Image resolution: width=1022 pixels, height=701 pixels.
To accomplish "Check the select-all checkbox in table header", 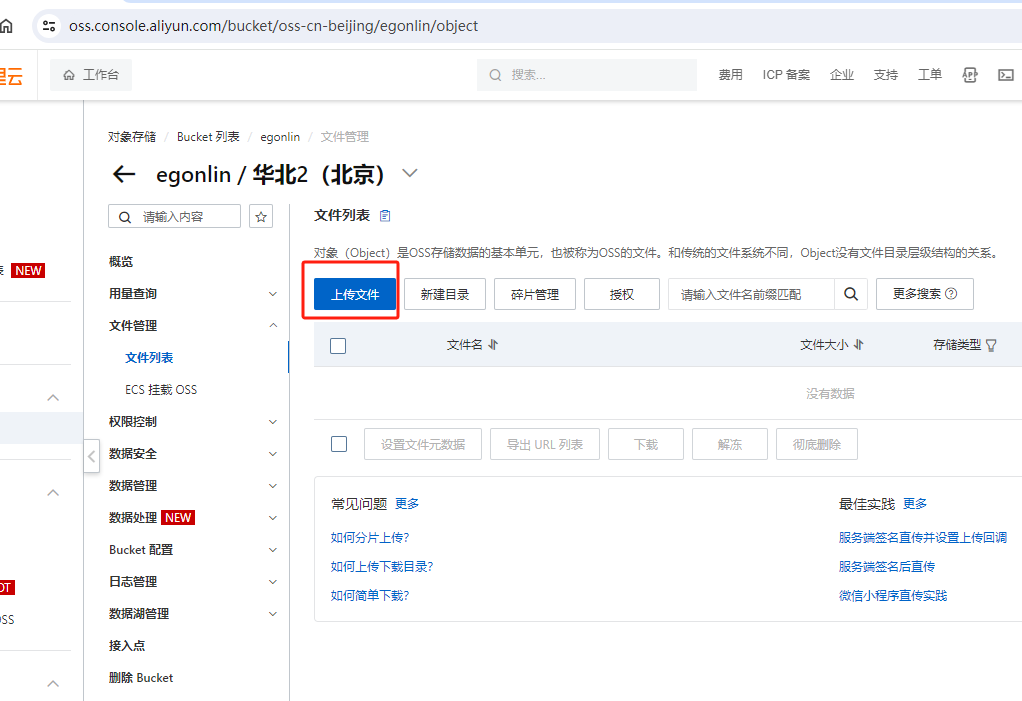I will pos(338,346).
